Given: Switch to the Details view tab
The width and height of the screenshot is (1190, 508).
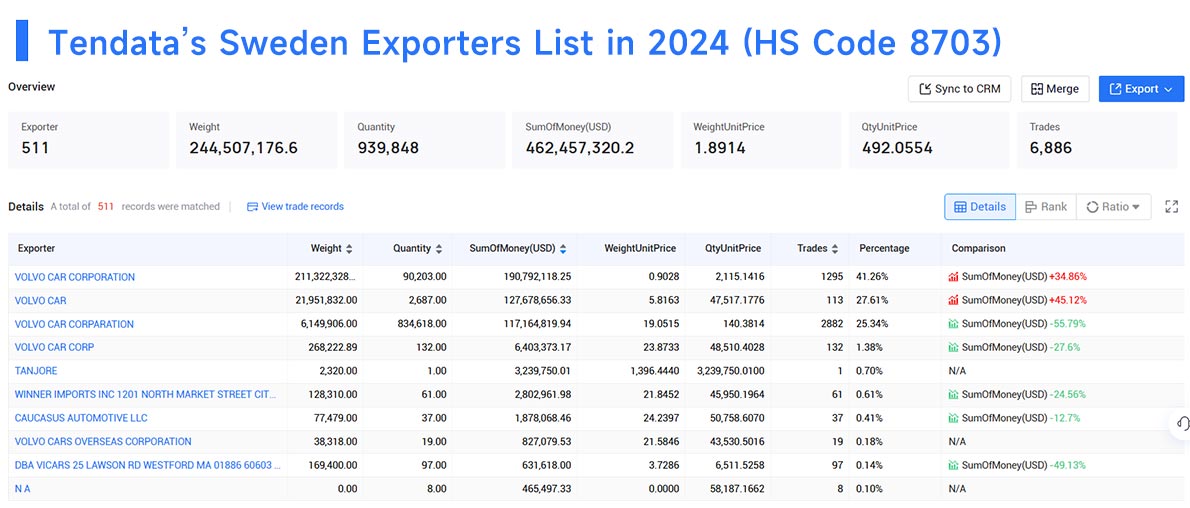Looking at the screenshot, I should point(980,207).
